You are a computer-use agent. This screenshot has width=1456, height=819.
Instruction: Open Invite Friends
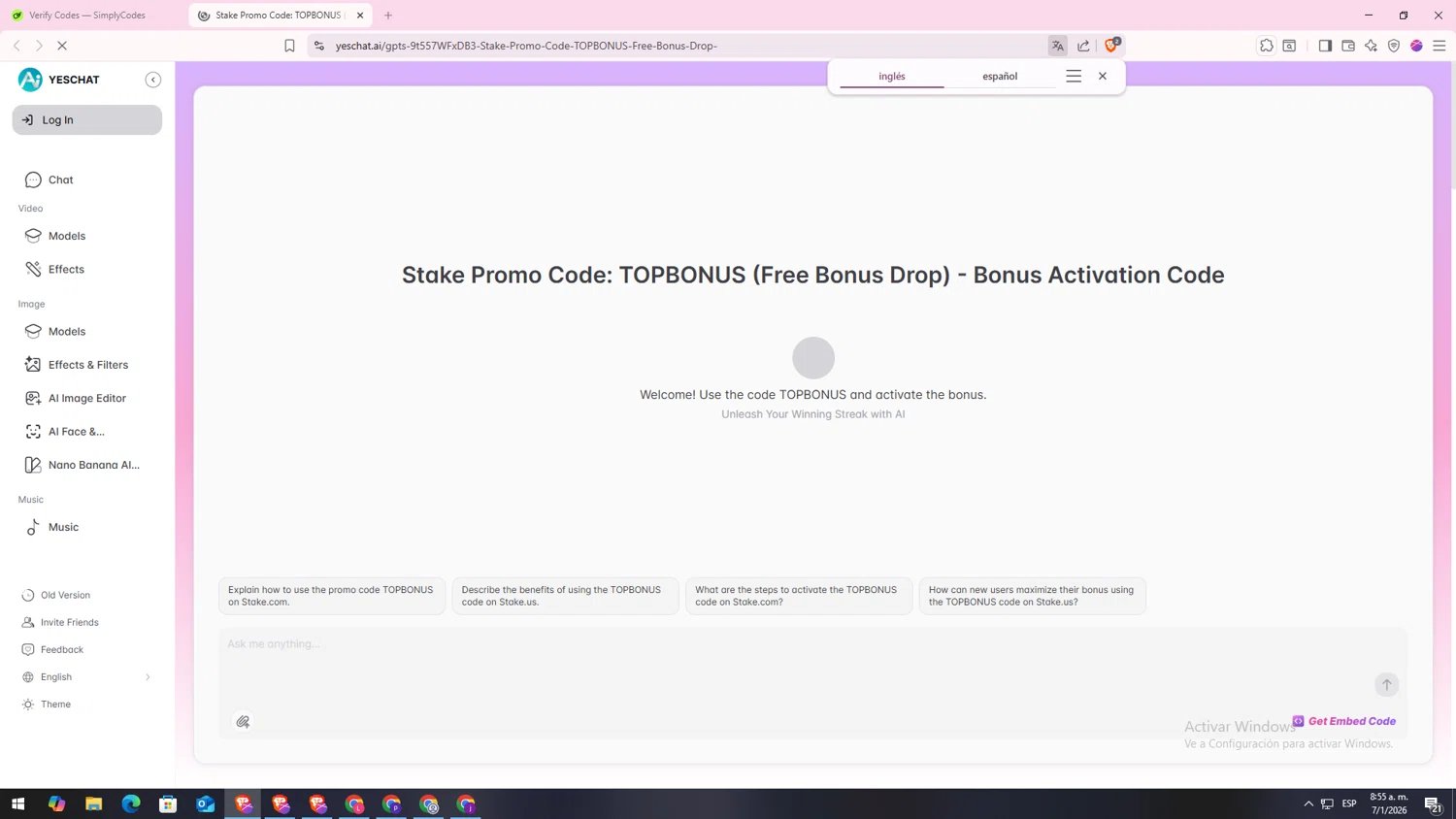[60, 622]
